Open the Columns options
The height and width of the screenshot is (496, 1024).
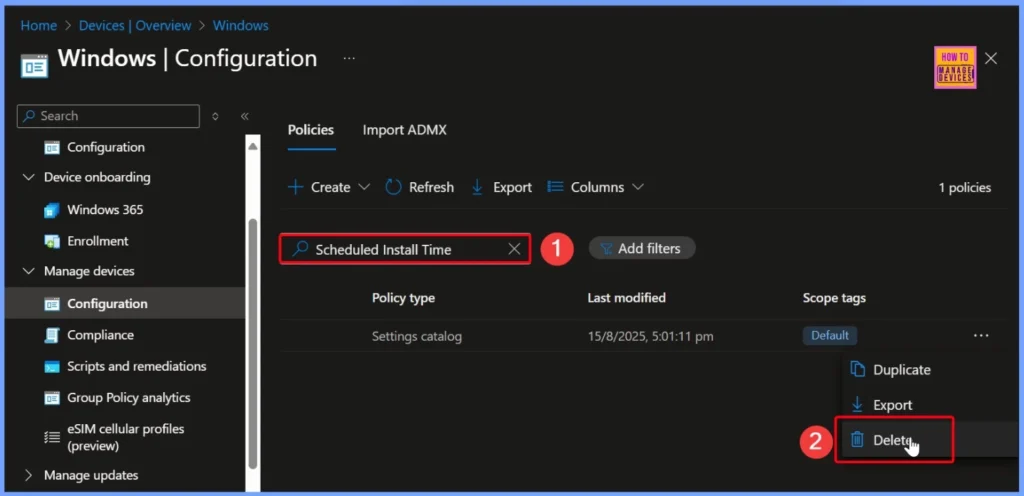coord(596,187)
